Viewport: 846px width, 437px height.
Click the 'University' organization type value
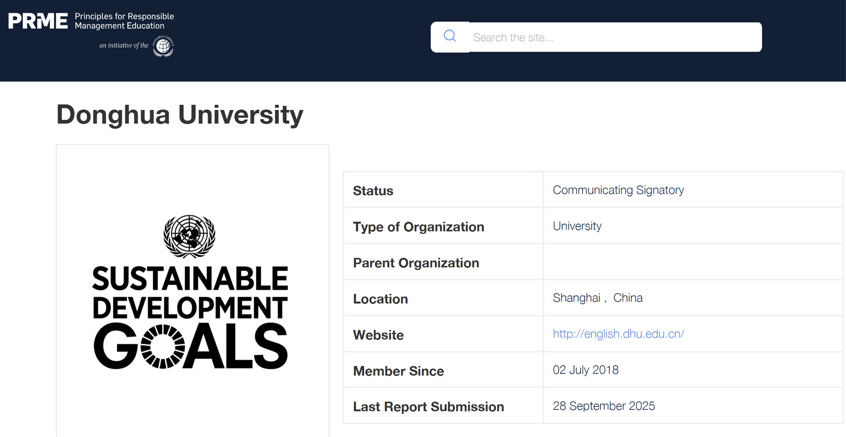[577, 226]
